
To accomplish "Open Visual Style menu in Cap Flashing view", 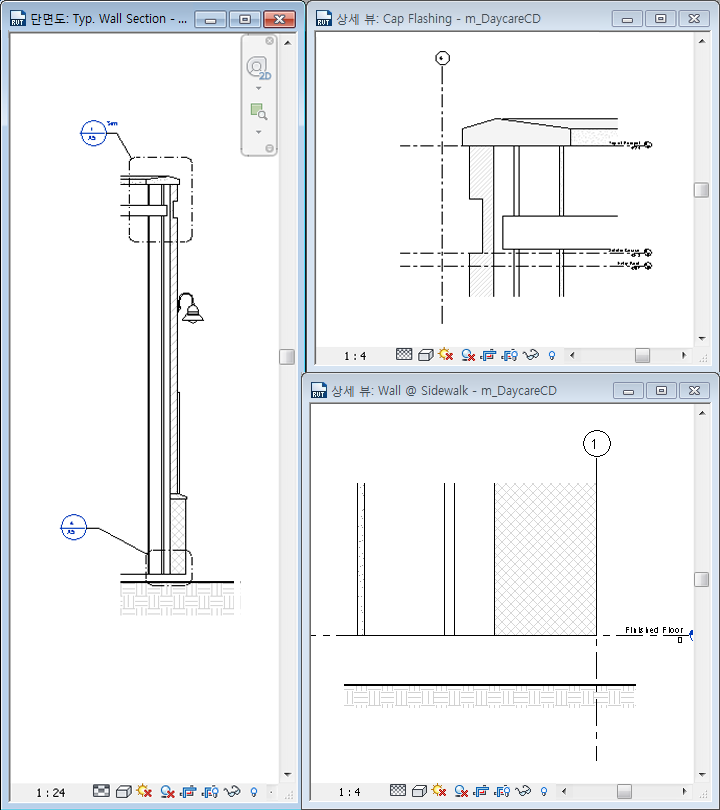I will pyautogui.click(x=426, y=355).
